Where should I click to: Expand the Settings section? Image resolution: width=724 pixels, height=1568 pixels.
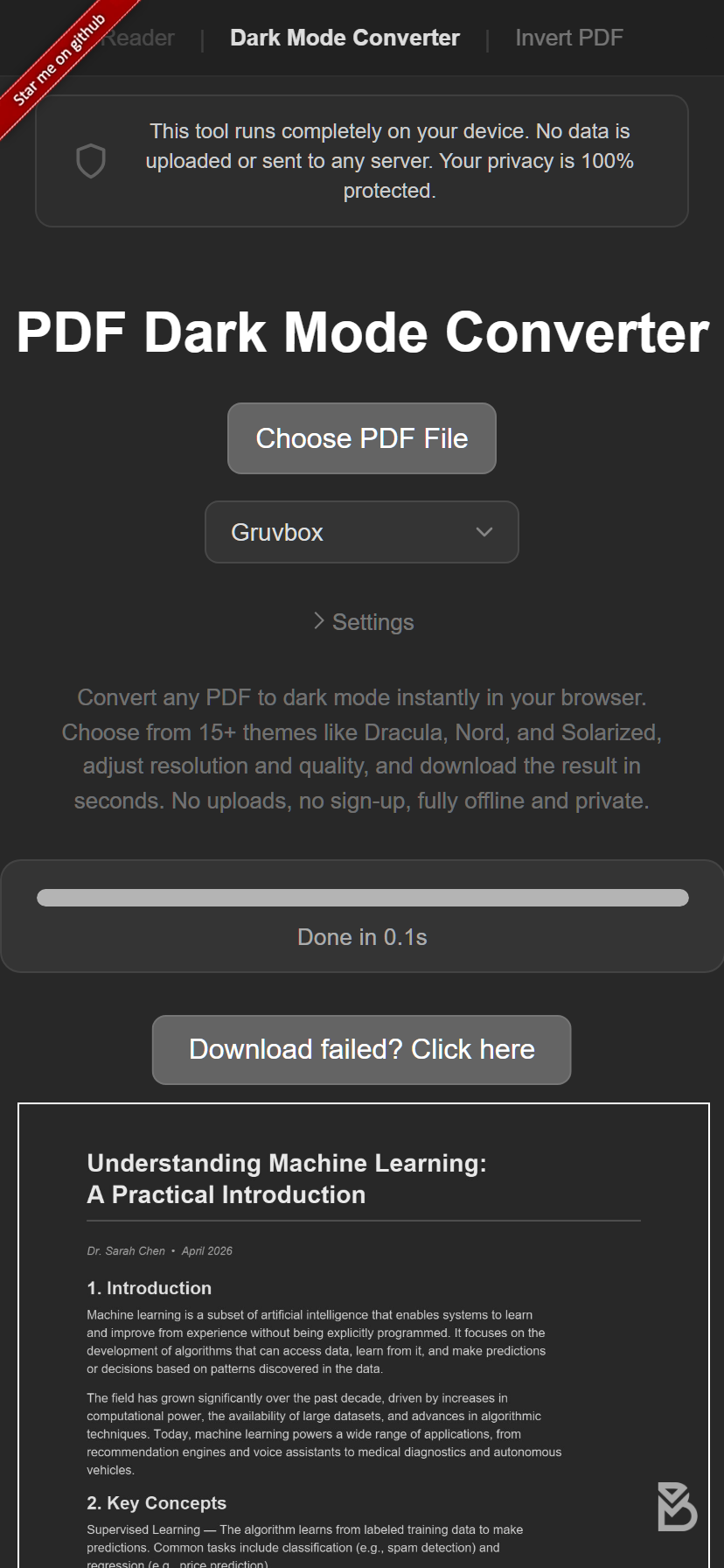point(361,621)
